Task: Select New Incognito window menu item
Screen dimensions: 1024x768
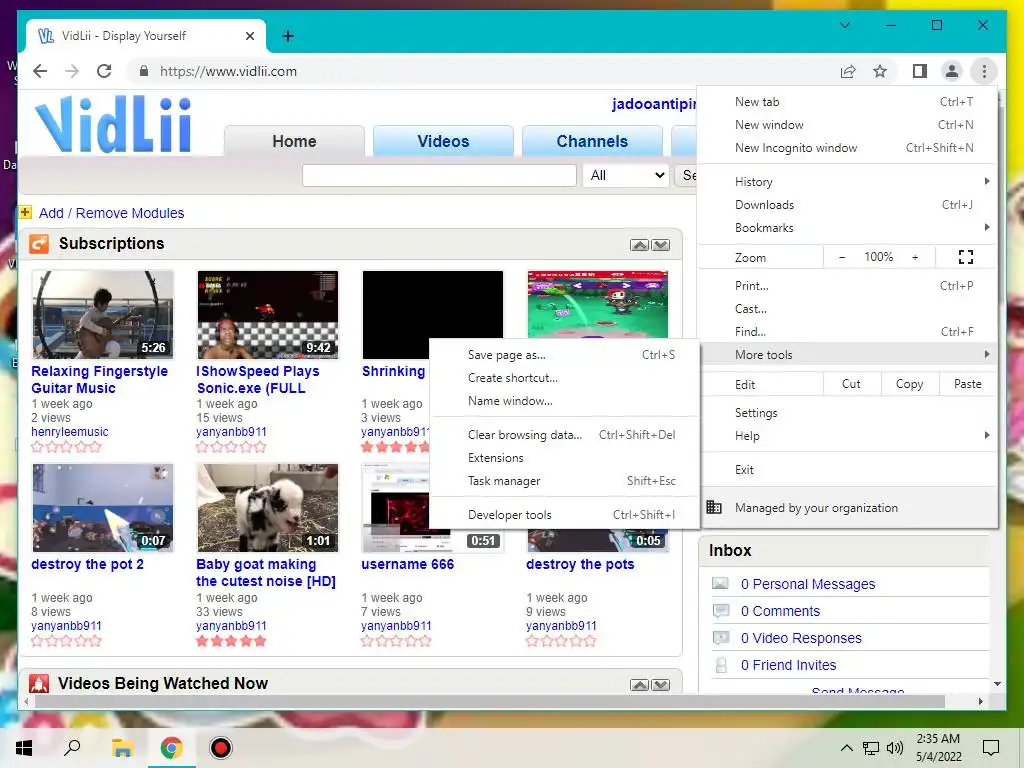Action: tap(846, 148)
